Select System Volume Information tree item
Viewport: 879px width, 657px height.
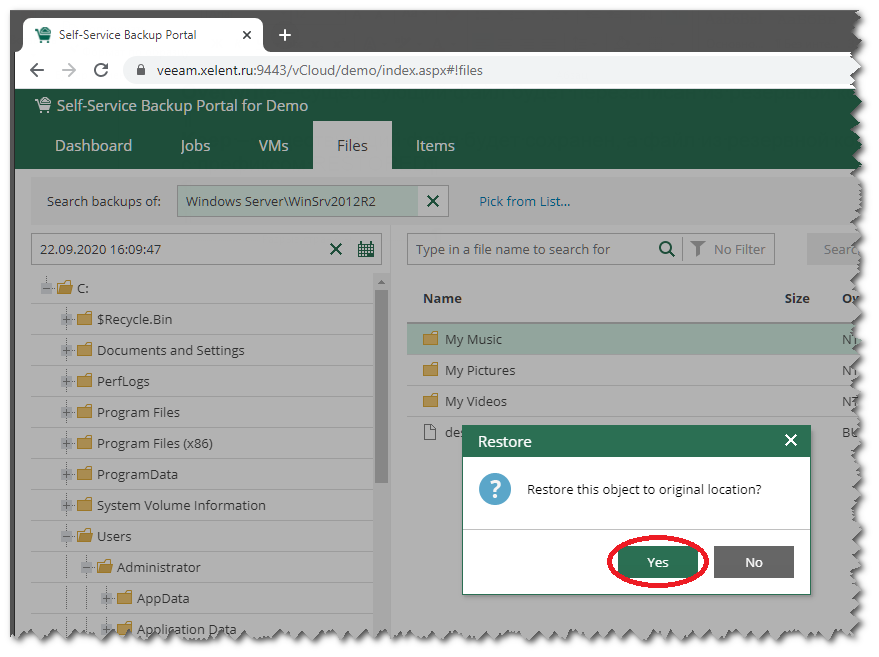coord(181,505)
